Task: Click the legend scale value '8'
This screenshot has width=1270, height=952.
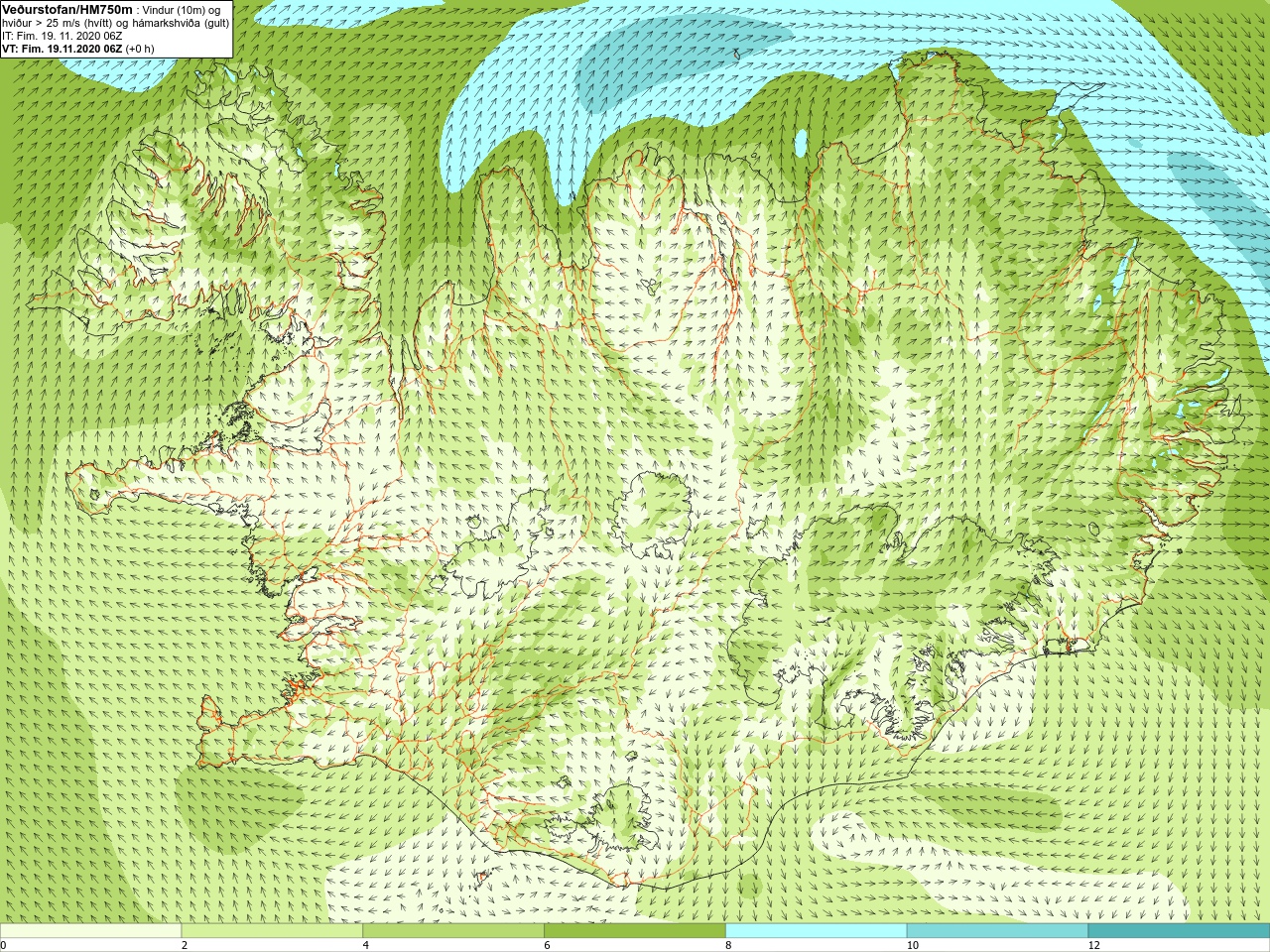Action: click(728, 945)
